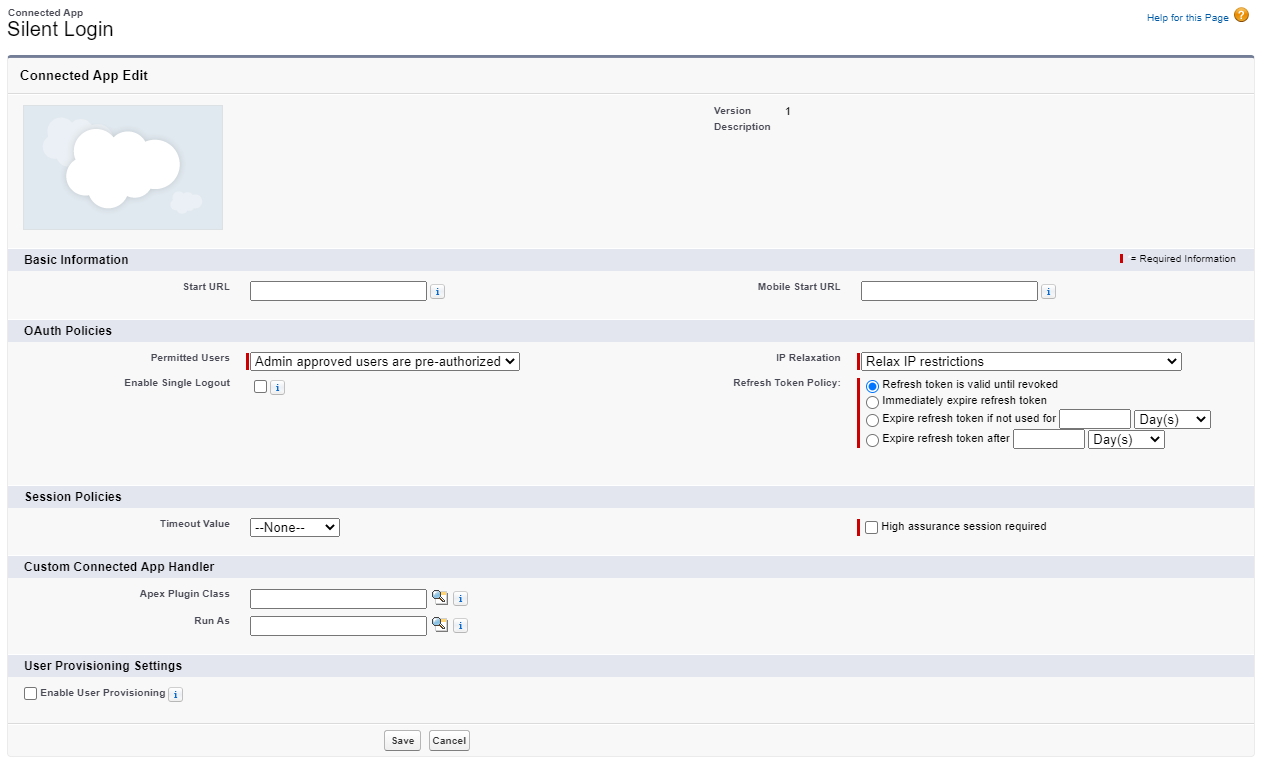
Task: Check the Enable Single Logout checkbox
Action: pos(260,386)
